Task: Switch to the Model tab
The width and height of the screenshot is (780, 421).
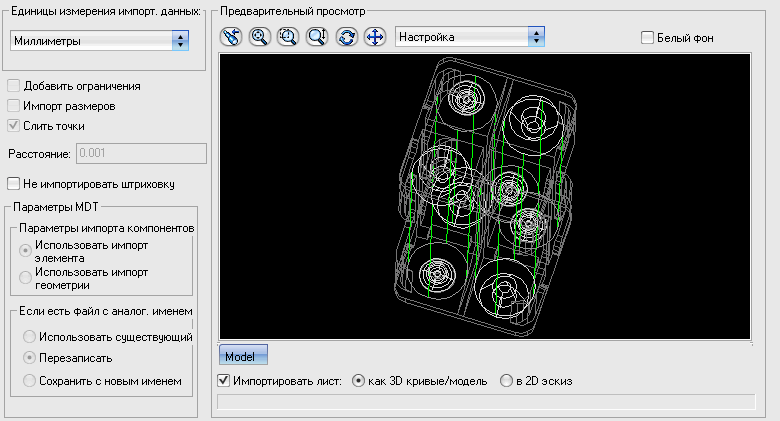Action: [242, 356]
